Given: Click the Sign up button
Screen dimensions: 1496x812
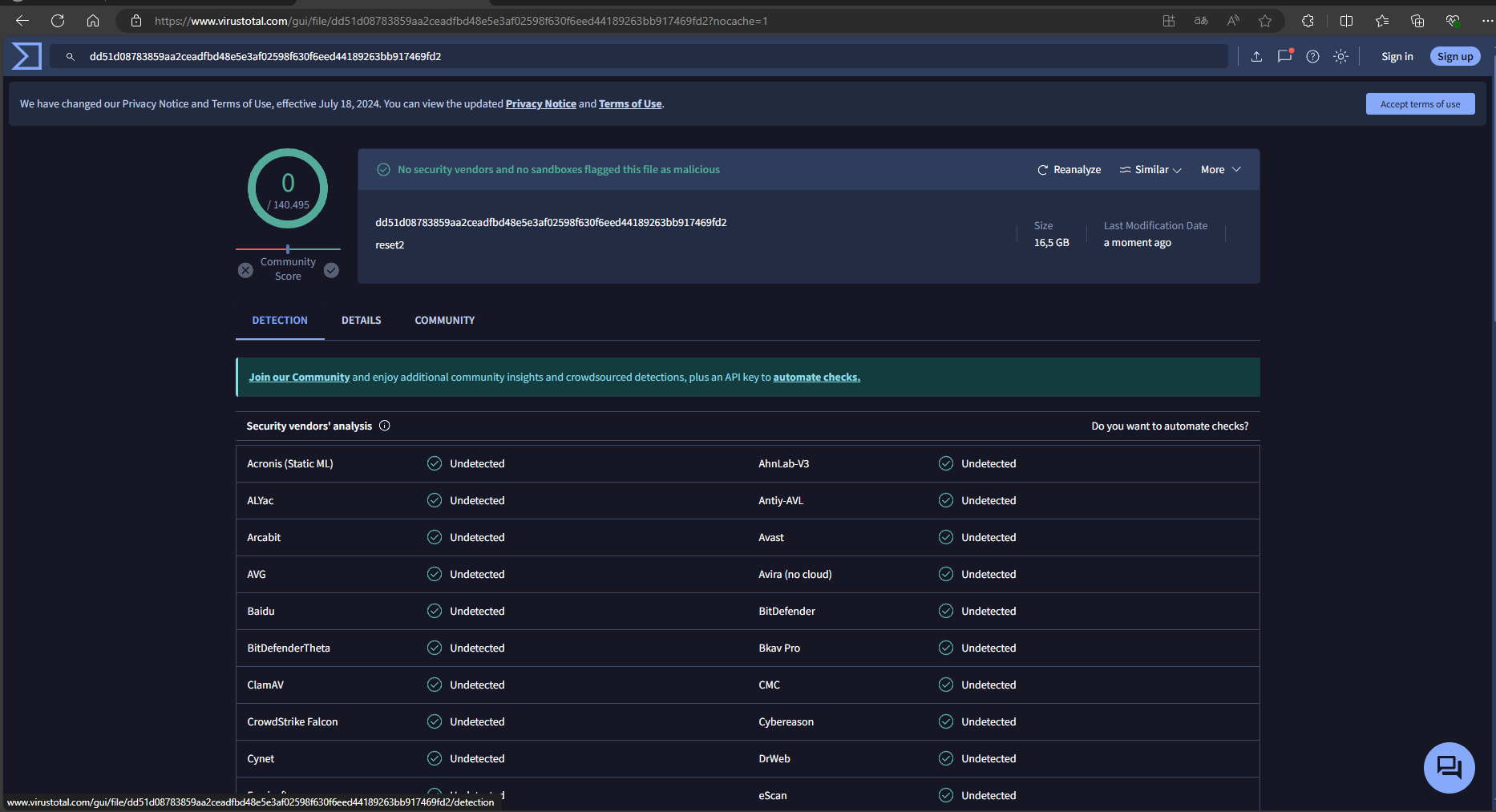Looking at the screenshot, I should [1455, 56].
